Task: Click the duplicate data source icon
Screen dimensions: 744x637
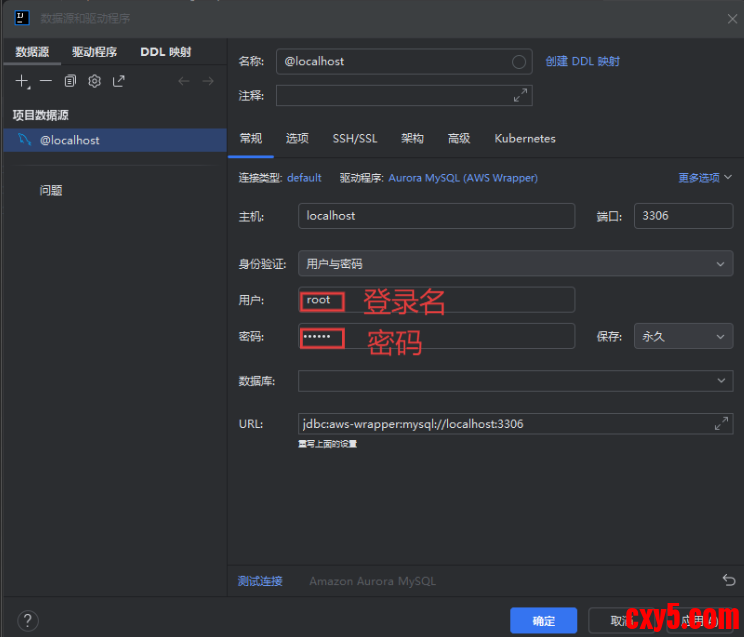Action: coord(70,81)
